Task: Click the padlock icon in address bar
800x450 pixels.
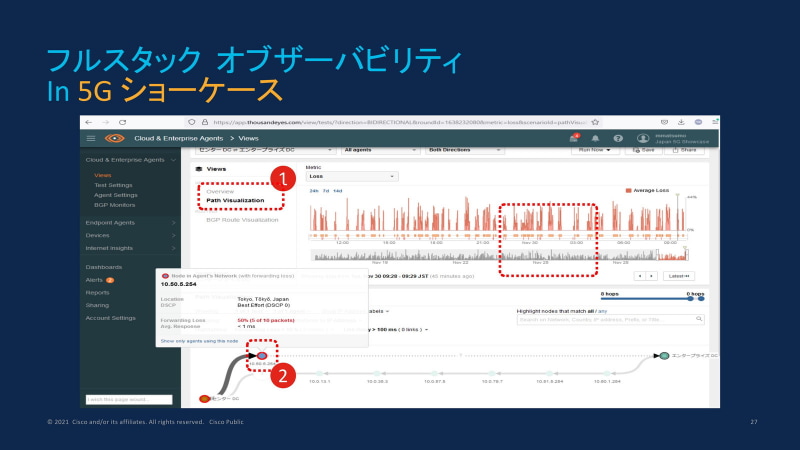Action: pos(205,122)
